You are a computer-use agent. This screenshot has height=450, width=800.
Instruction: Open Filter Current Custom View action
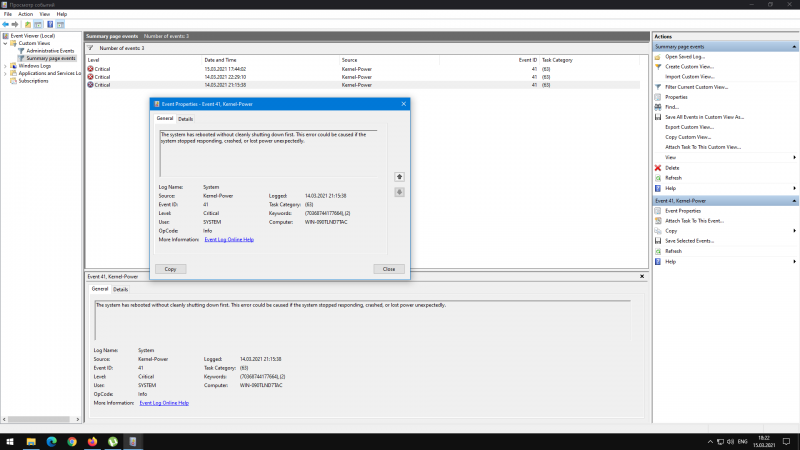click(697, 87)
